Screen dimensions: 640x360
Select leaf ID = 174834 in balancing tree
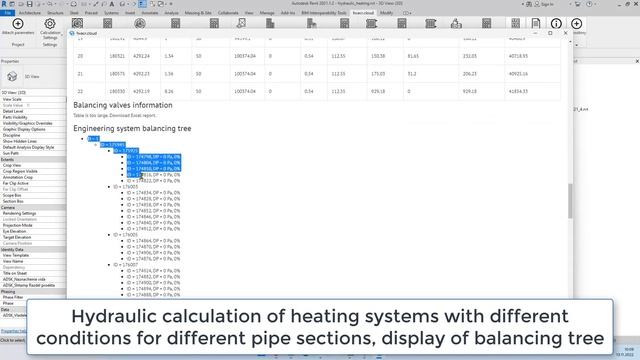point(153,193)
